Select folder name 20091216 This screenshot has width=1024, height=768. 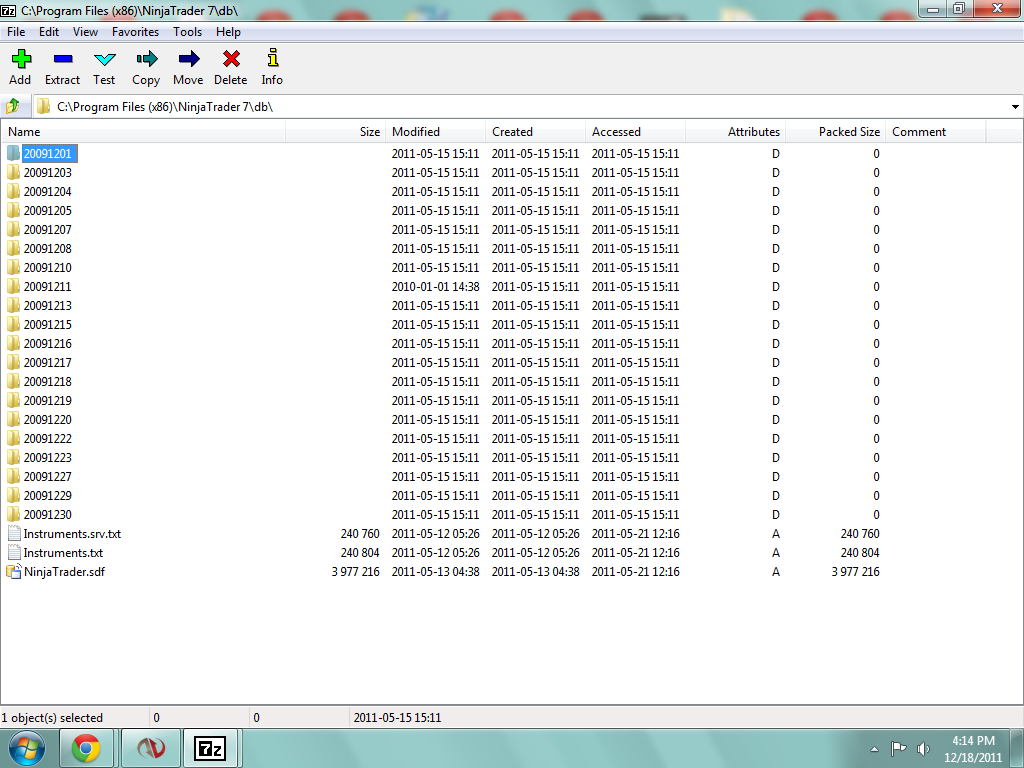pos(48,343)
